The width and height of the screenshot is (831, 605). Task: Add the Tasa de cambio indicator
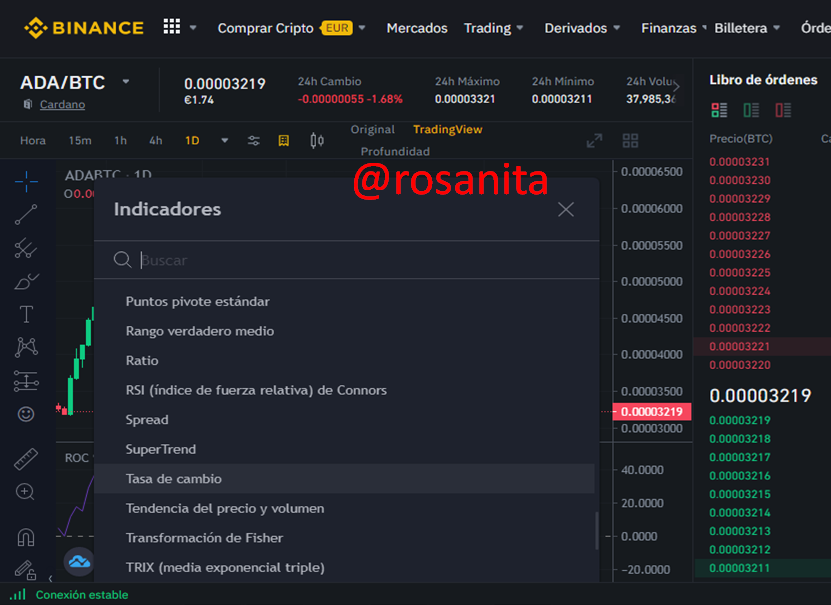click(344, 479)
